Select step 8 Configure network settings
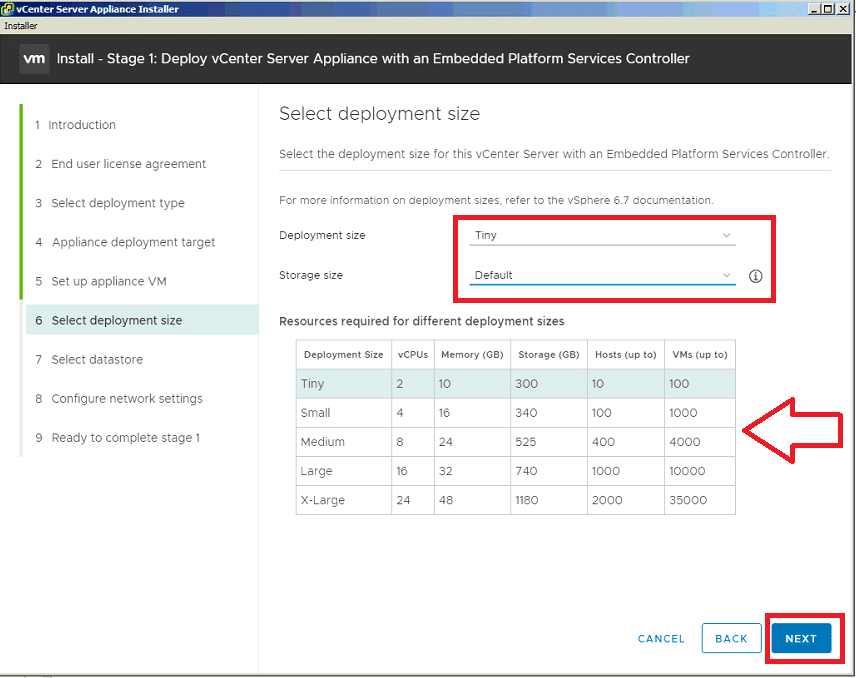 tap(118, 399)
